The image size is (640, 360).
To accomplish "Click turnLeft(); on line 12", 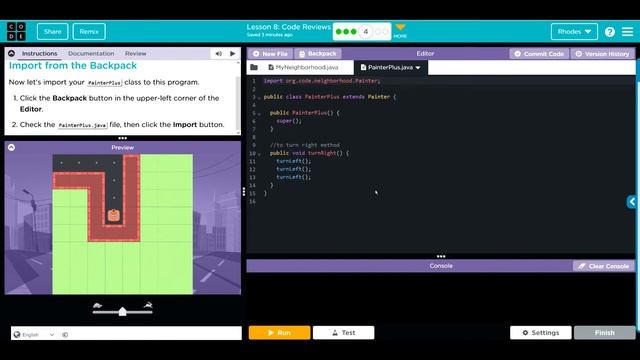I will tap(293, 169).
